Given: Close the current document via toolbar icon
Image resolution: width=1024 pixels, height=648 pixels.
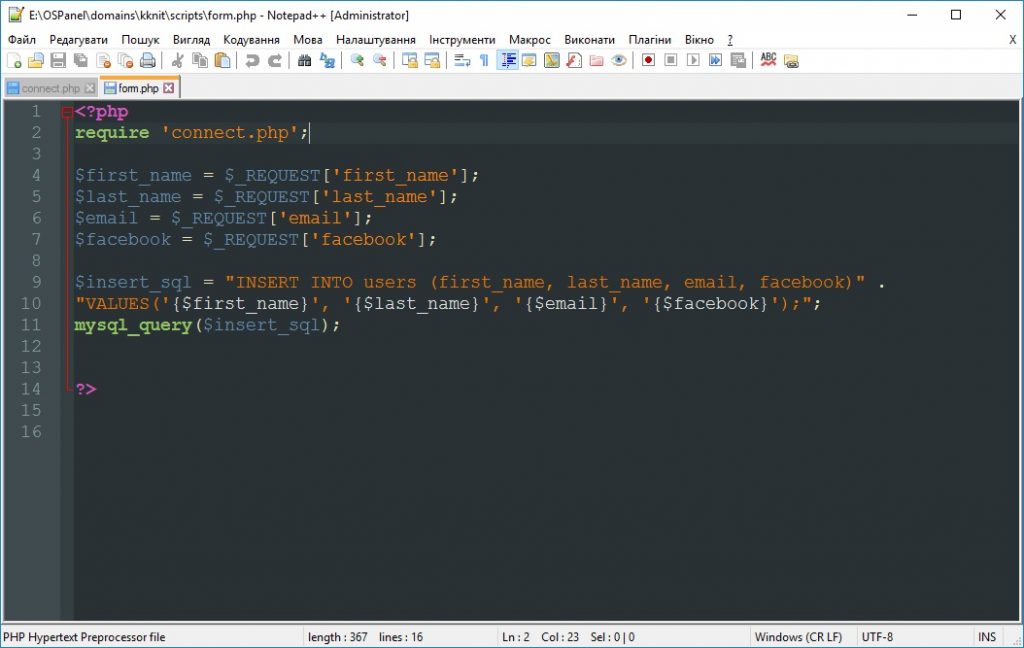Looking at the screenshot, I should (x=103, y=61).
